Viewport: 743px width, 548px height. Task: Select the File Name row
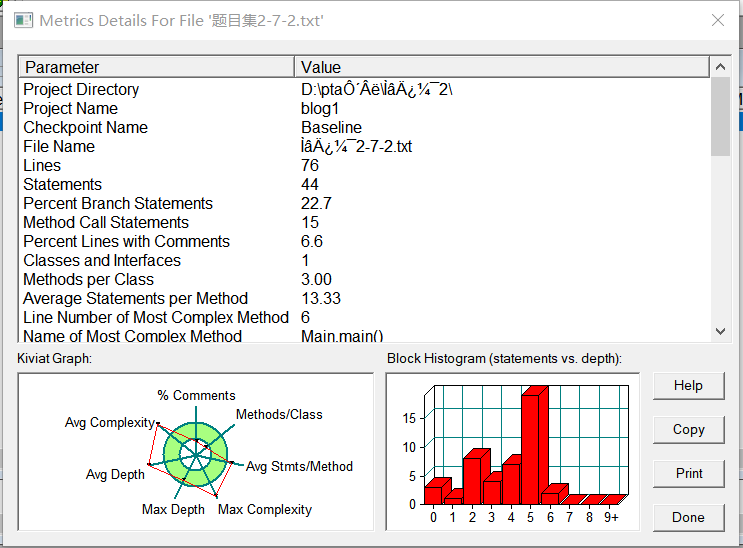click(x=365, y=146)
